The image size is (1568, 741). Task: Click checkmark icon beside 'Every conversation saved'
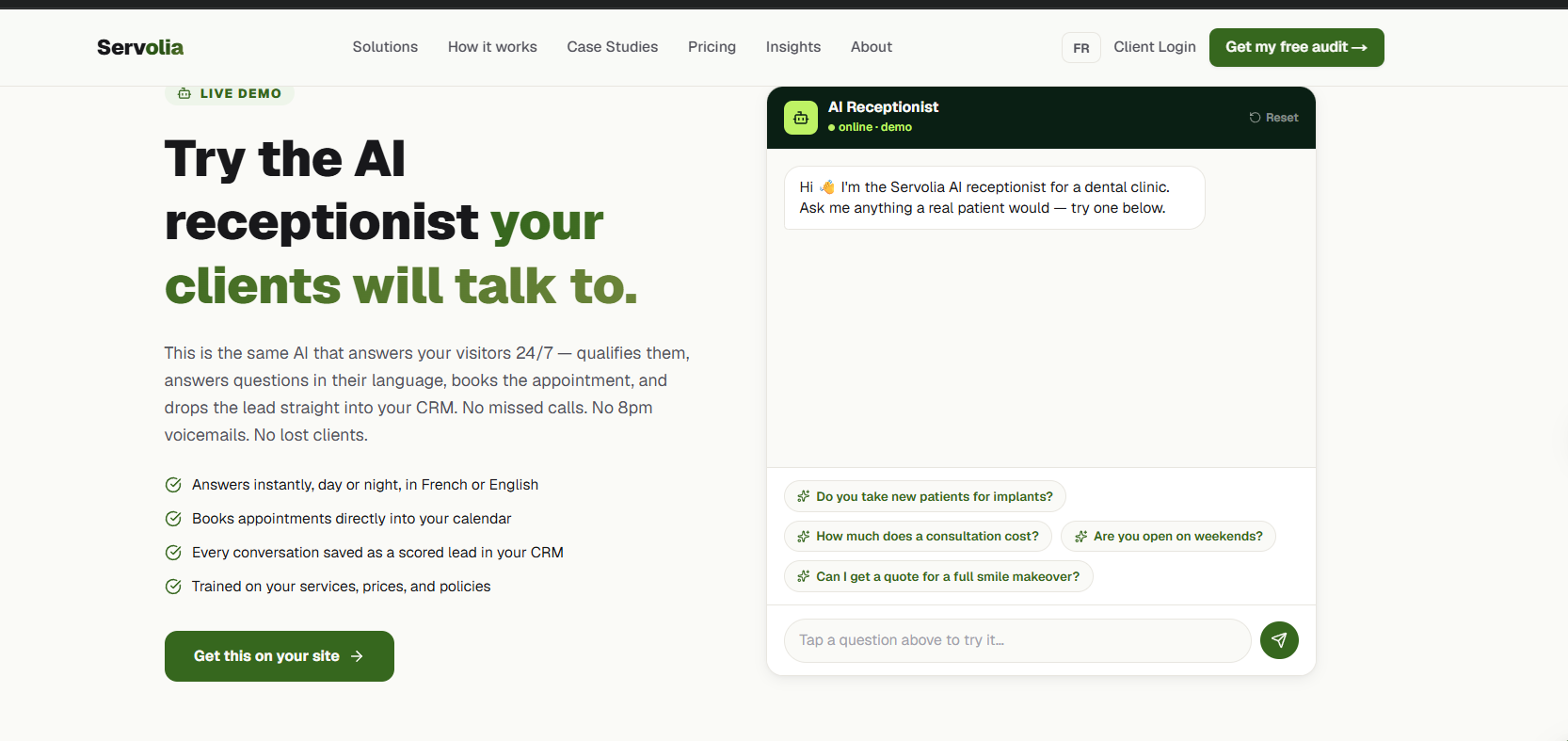tap(173, 553)
